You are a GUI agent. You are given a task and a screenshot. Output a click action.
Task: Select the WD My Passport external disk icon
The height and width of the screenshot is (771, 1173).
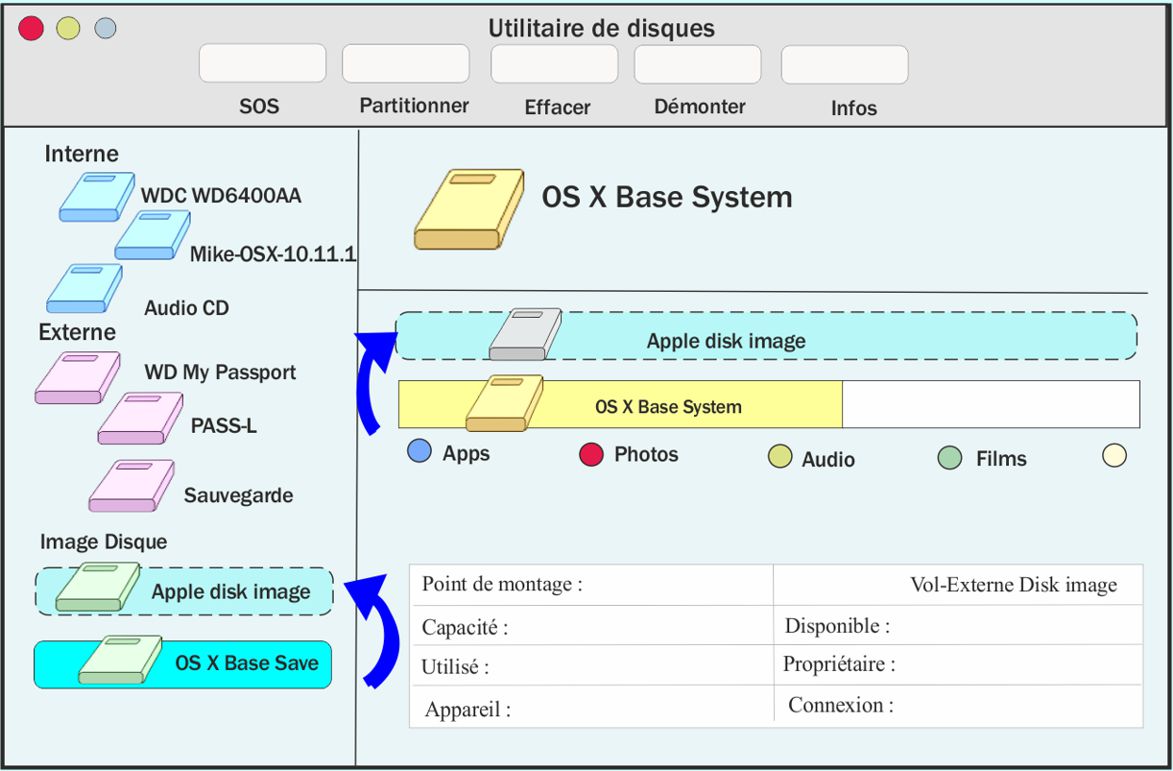pyautogui.click(x=77, y=378)
